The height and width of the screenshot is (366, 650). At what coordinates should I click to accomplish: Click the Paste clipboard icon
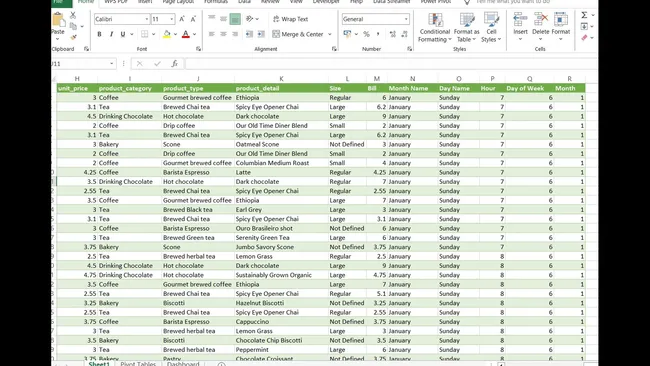(x=58, y=19)
